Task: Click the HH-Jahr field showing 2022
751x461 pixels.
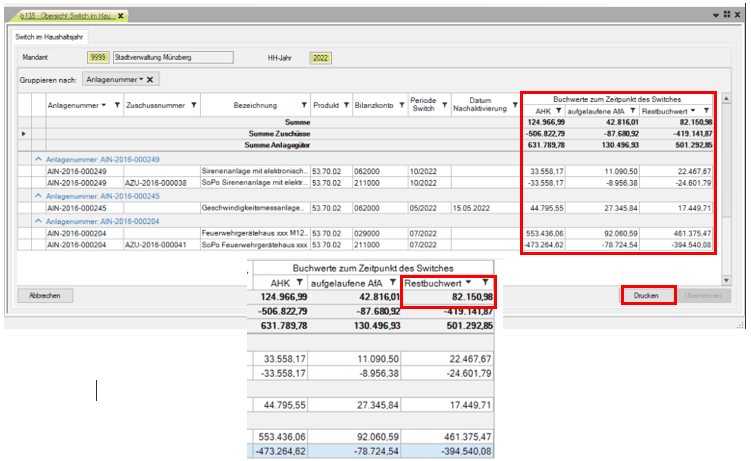Action: pyautogui.click(x=320, y=57)
